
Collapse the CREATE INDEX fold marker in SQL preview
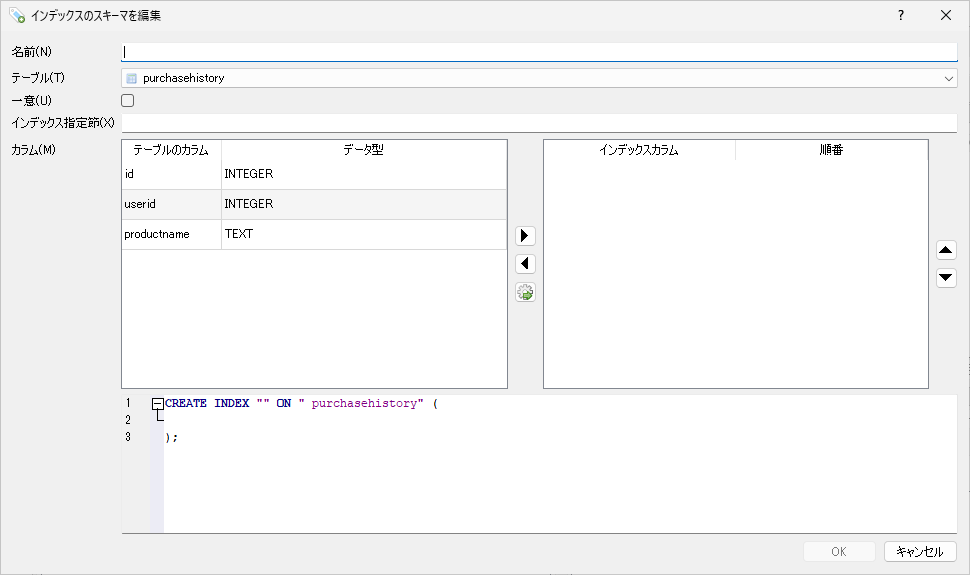click(x=157, y=404)
